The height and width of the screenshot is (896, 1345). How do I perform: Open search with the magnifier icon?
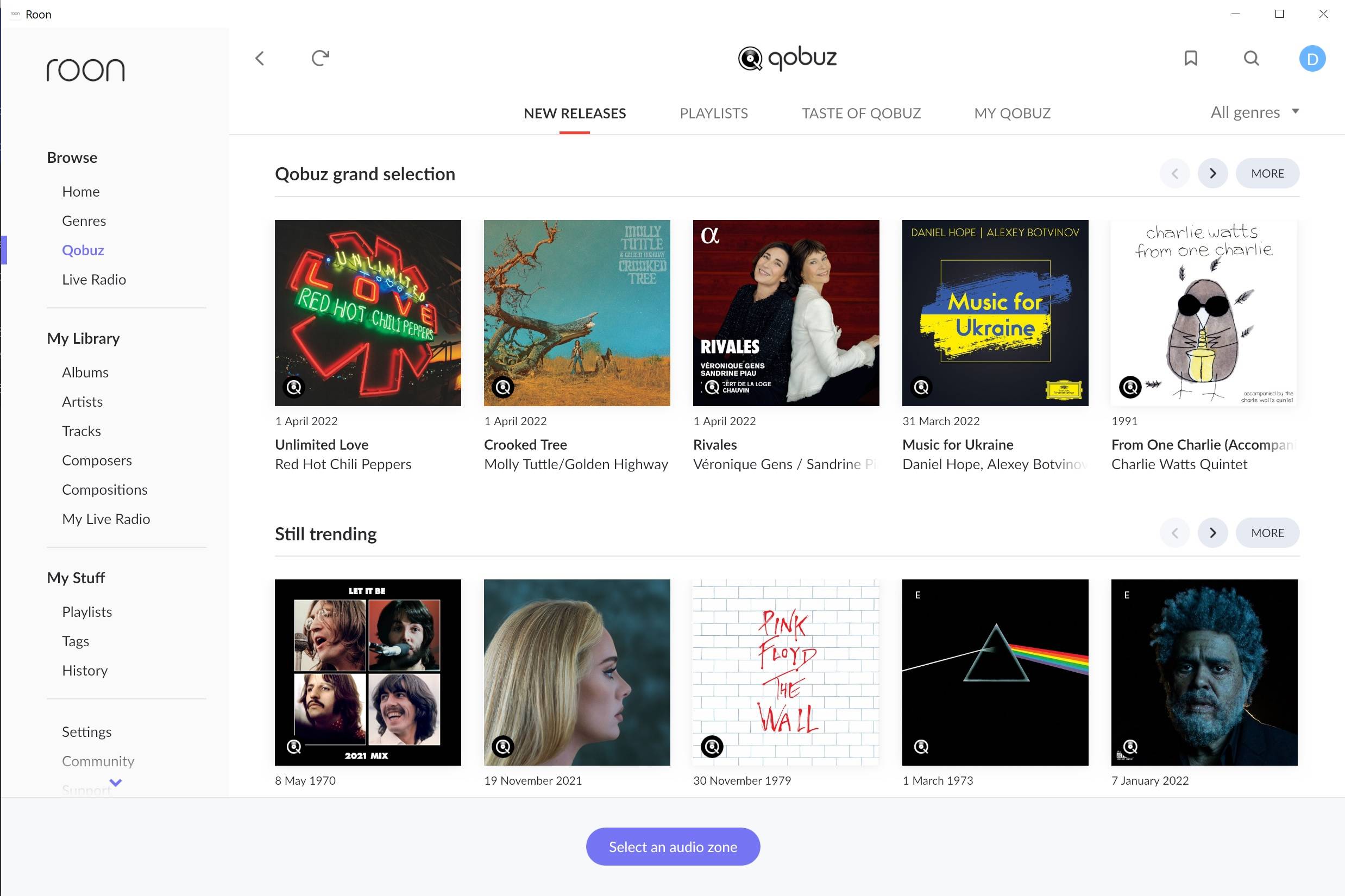(x=1252, y=58)
